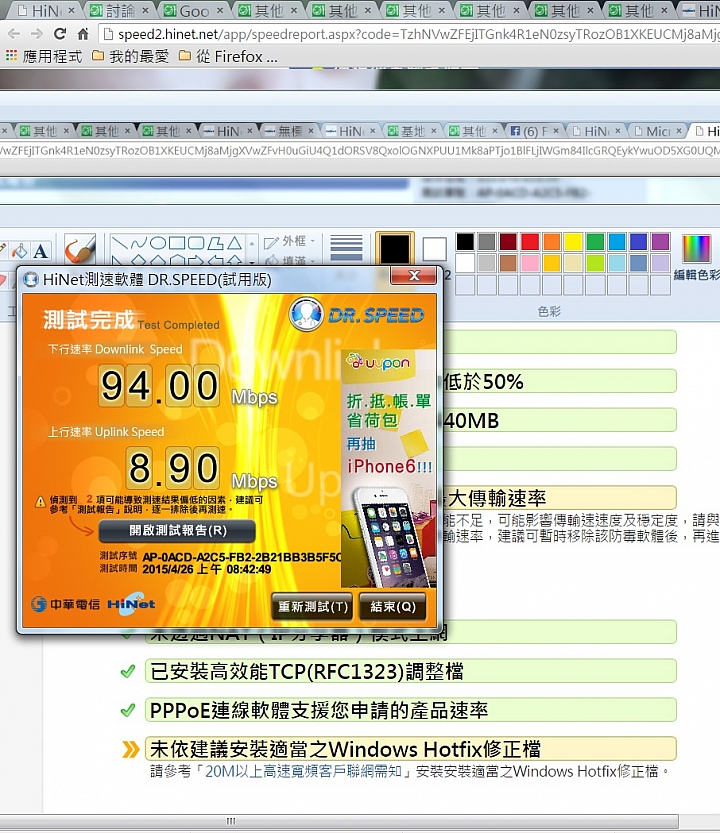
Task: Pick the purple palette color
Action: coord(660,242)
